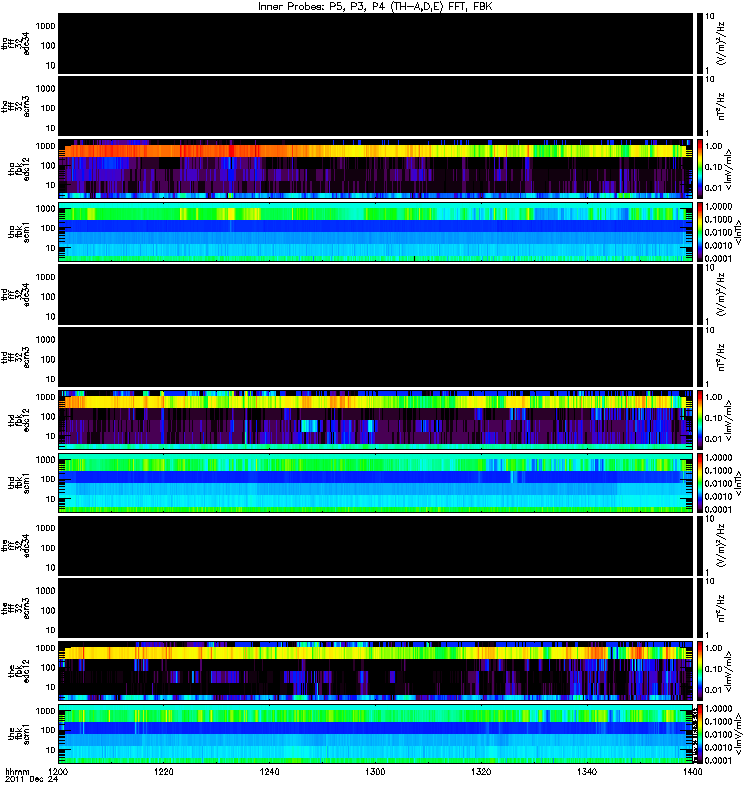The height and width of the screenshot is (800, 750).
Task: Click the 1340 time axis label
Action: pyautogui.click(x=587, y=771)
